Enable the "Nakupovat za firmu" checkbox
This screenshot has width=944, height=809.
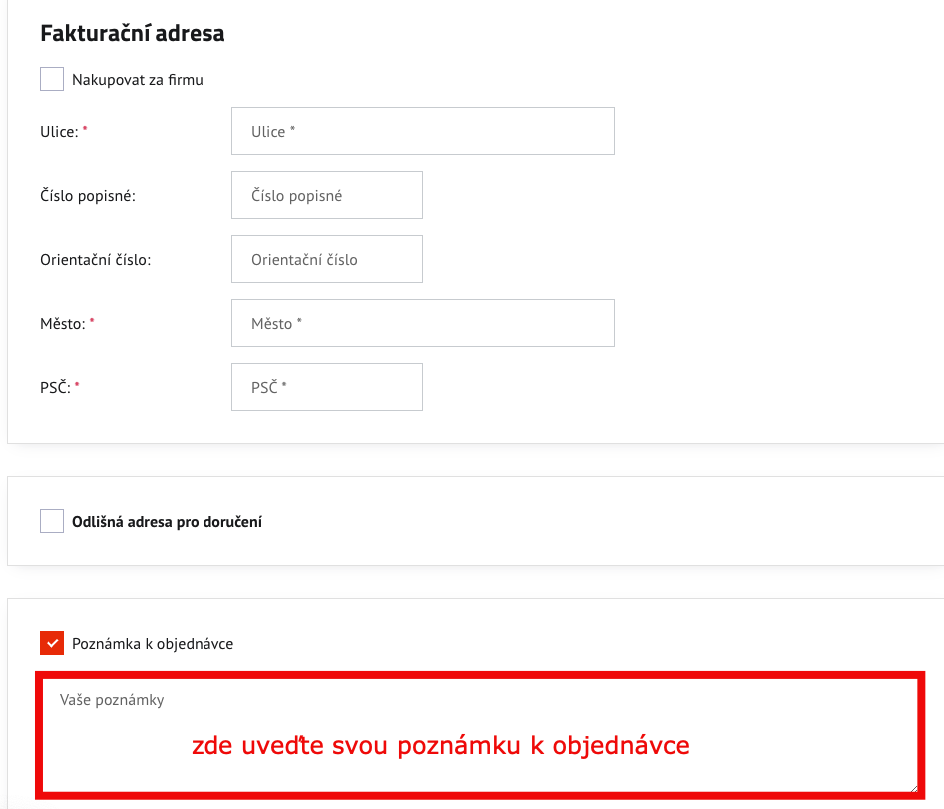(x=51, y=78)
